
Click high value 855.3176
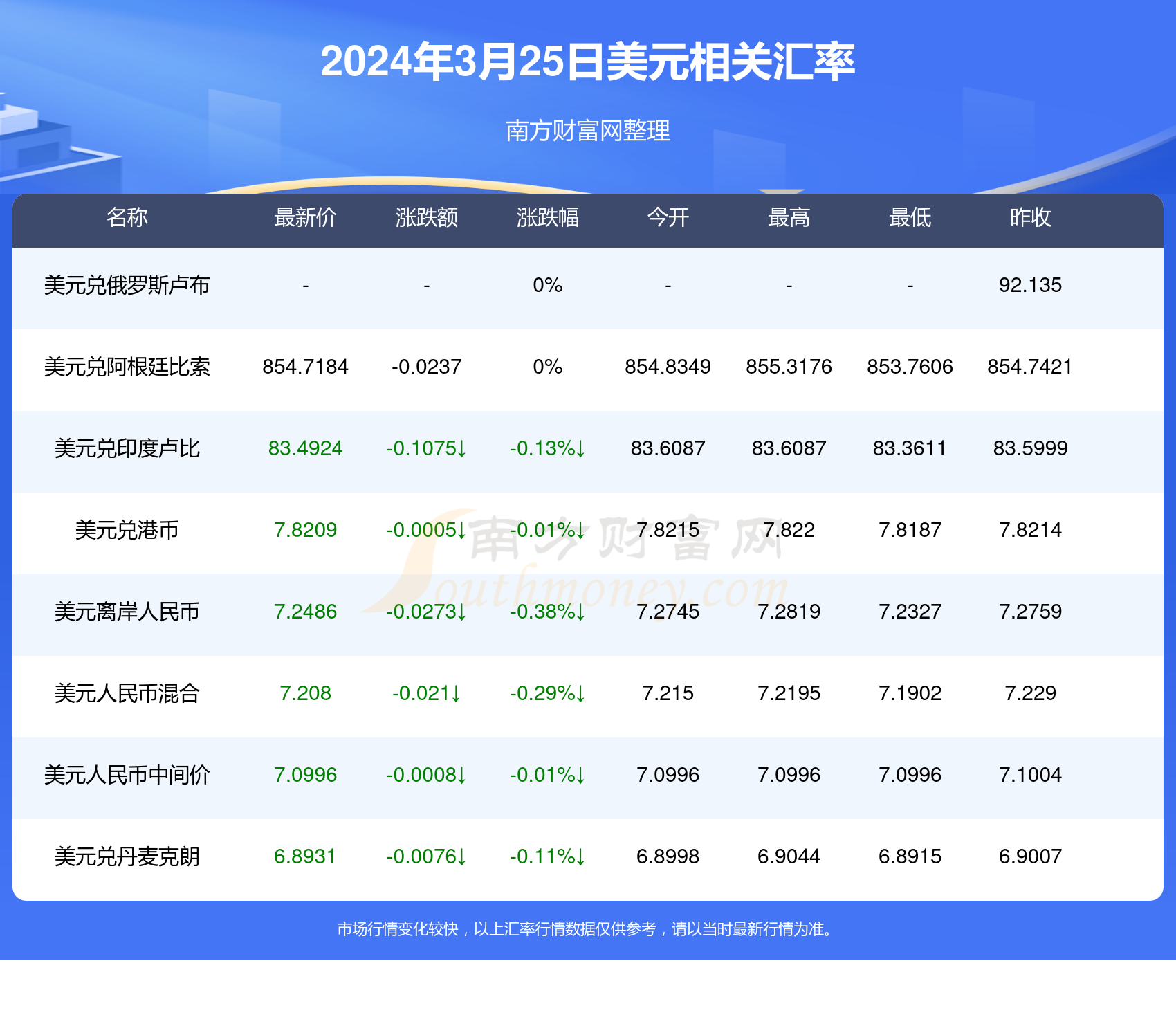[789, 367]
